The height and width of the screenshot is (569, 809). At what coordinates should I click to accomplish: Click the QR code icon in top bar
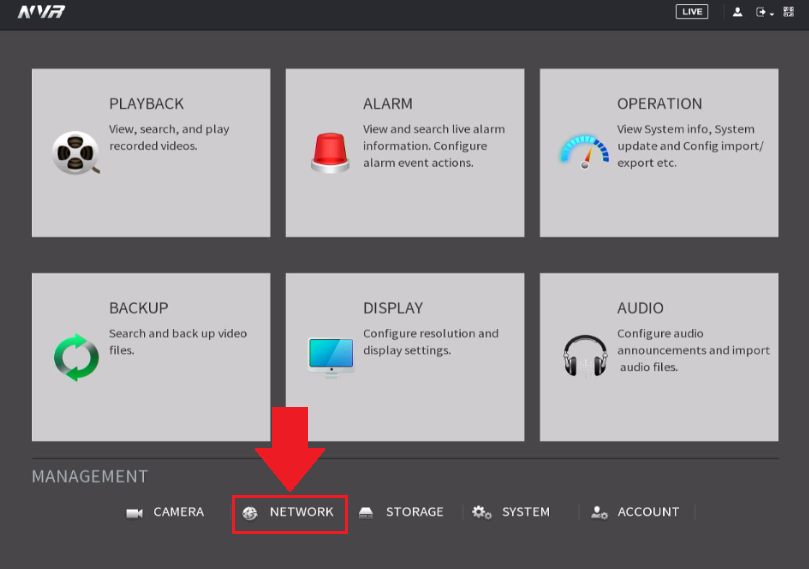788,11
